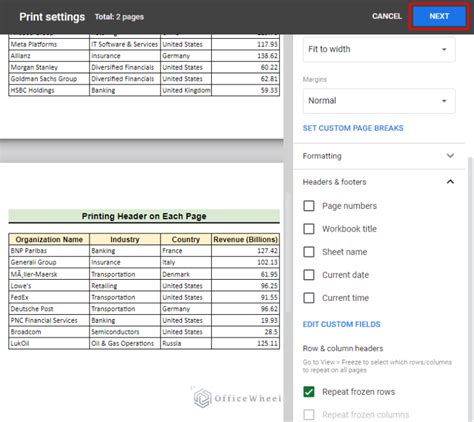Click the settings panel vertical scrollbar

coord(471,287)
